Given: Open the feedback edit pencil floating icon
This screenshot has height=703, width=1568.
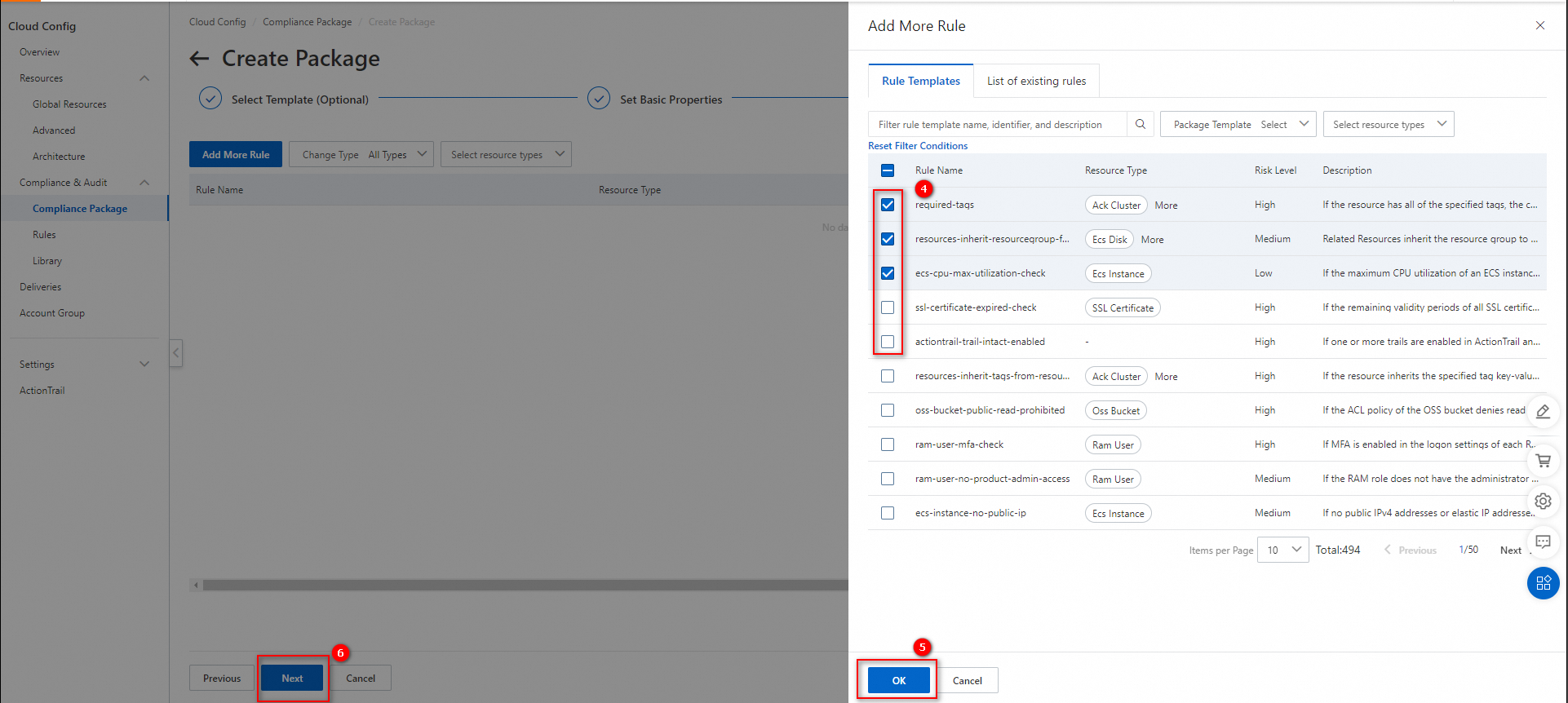Looking at the screenshot, I should 1543,412.
